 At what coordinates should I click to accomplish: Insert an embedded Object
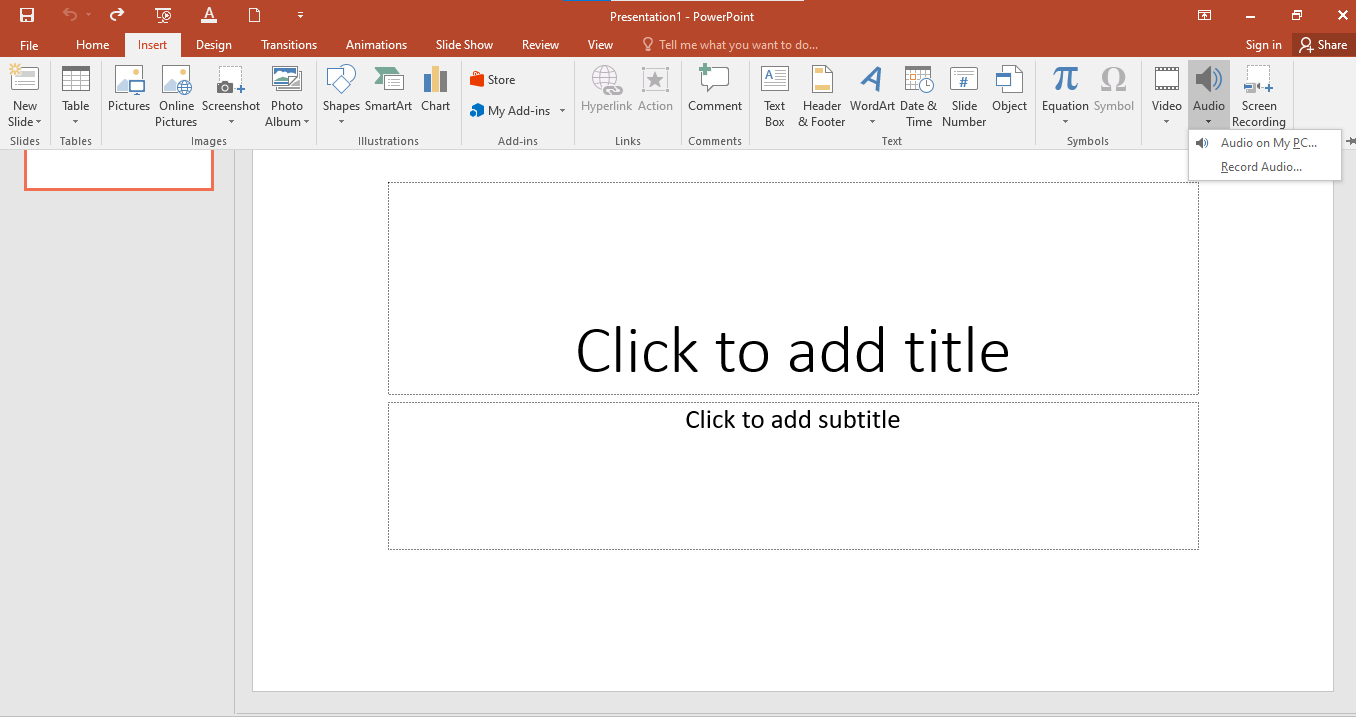coord(1009,90)
